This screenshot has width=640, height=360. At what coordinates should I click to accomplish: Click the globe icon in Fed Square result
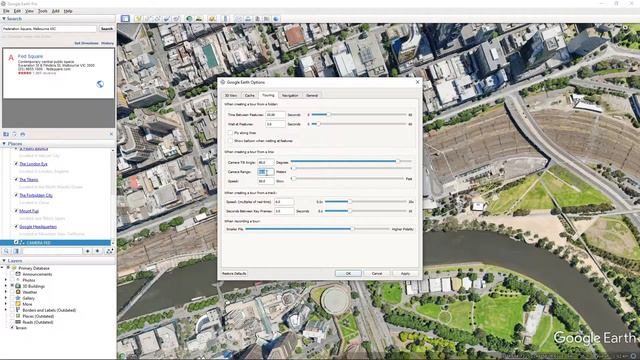click(100, 84)
